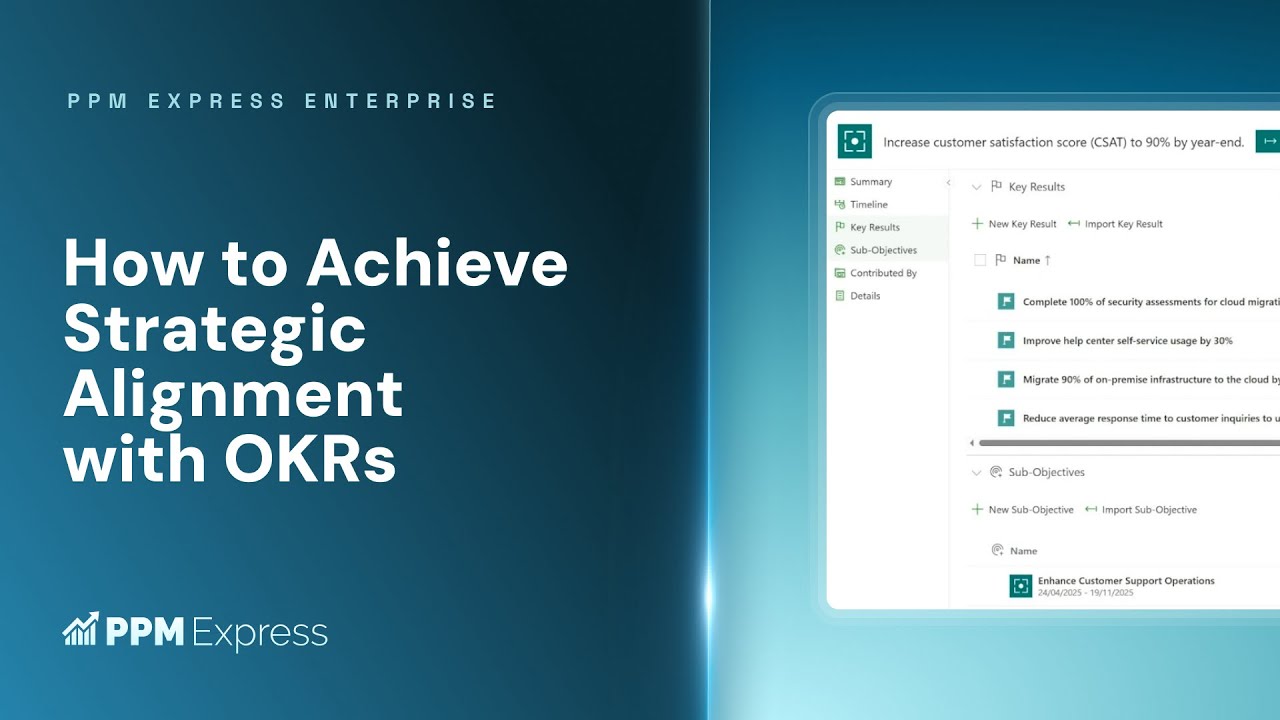1280x720 pixels.
Task: Click flag icon for 'Migrate 90% of on-premise infrastructure'
Action: (1006, 379)
